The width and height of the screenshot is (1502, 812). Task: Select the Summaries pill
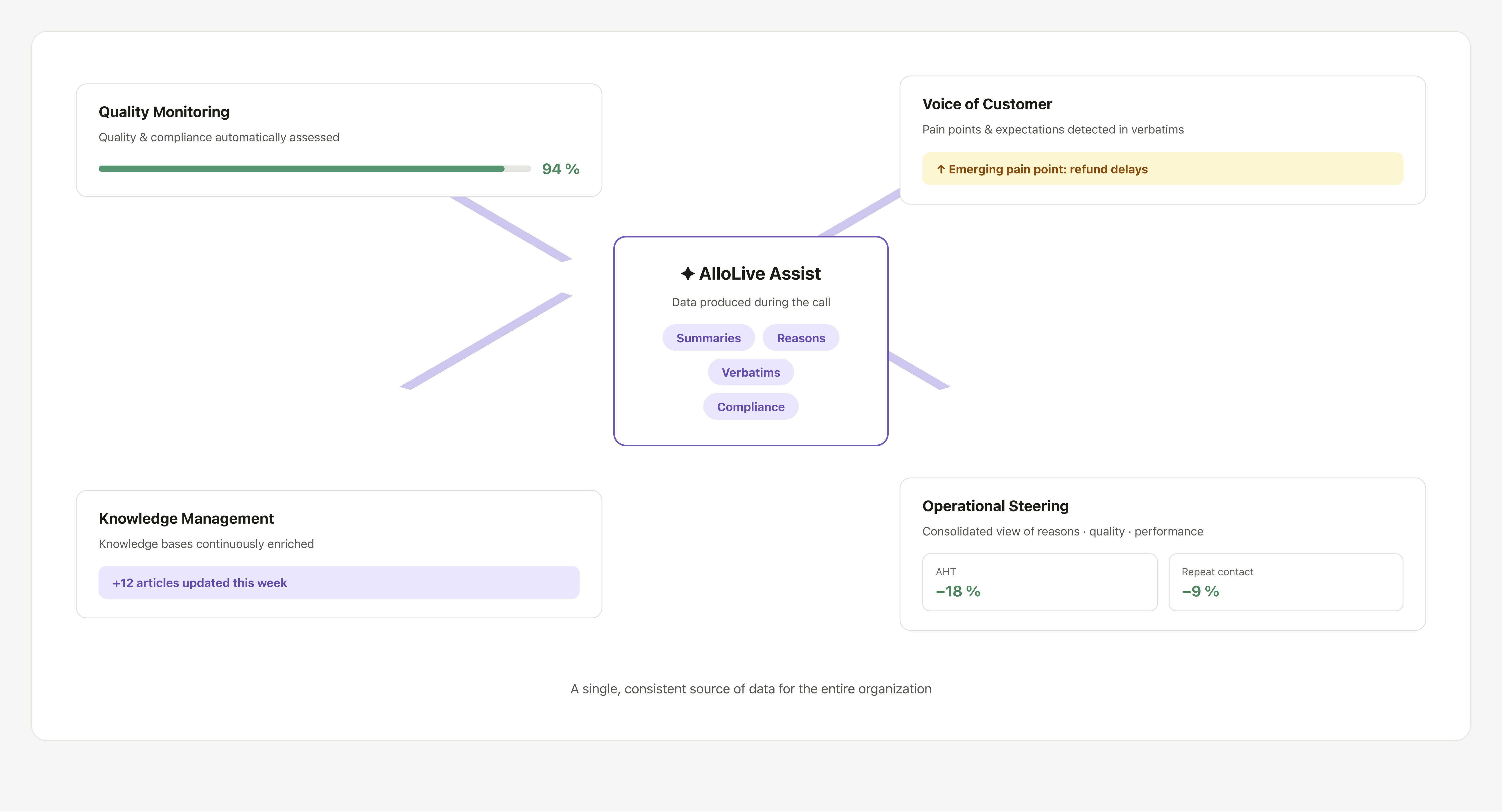click(708, 338)
